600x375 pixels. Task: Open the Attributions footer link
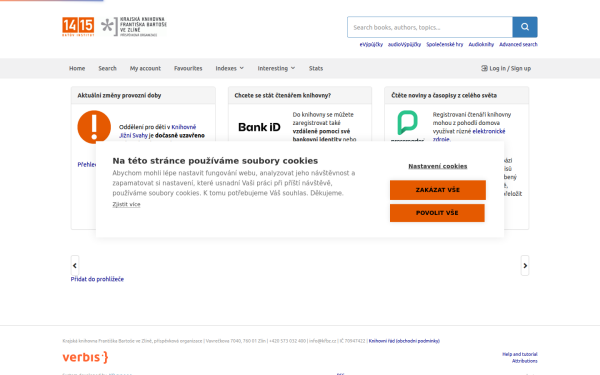[x=525, y=361]
